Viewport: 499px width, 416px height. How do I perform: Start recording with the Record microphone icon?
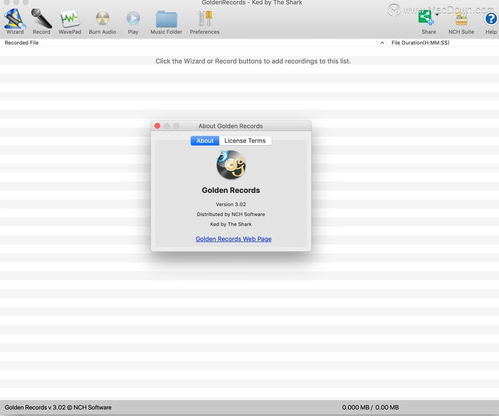[x=41, y=22]
